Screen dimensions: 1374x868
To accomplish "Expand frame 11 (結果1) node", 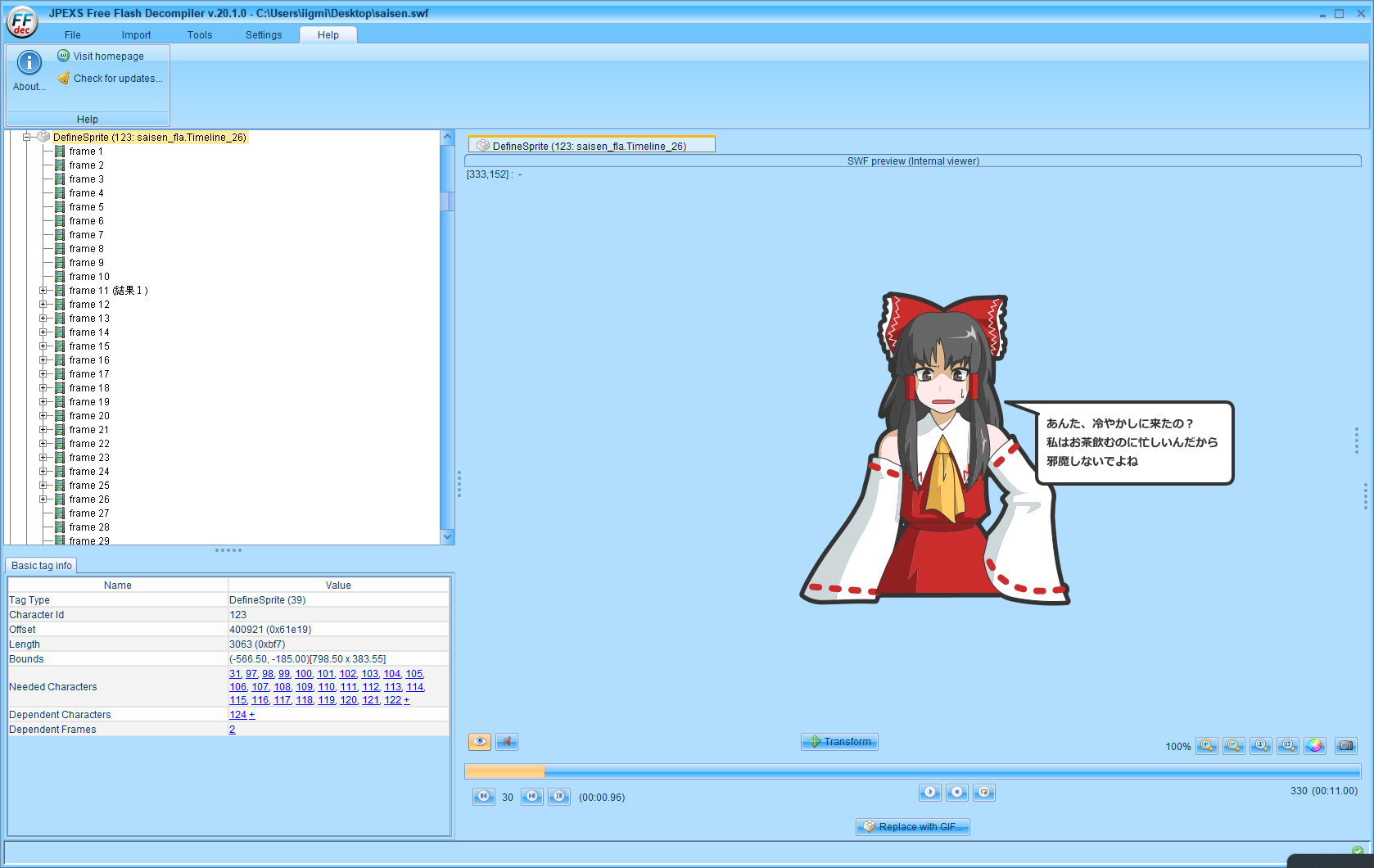I will 43,291.
